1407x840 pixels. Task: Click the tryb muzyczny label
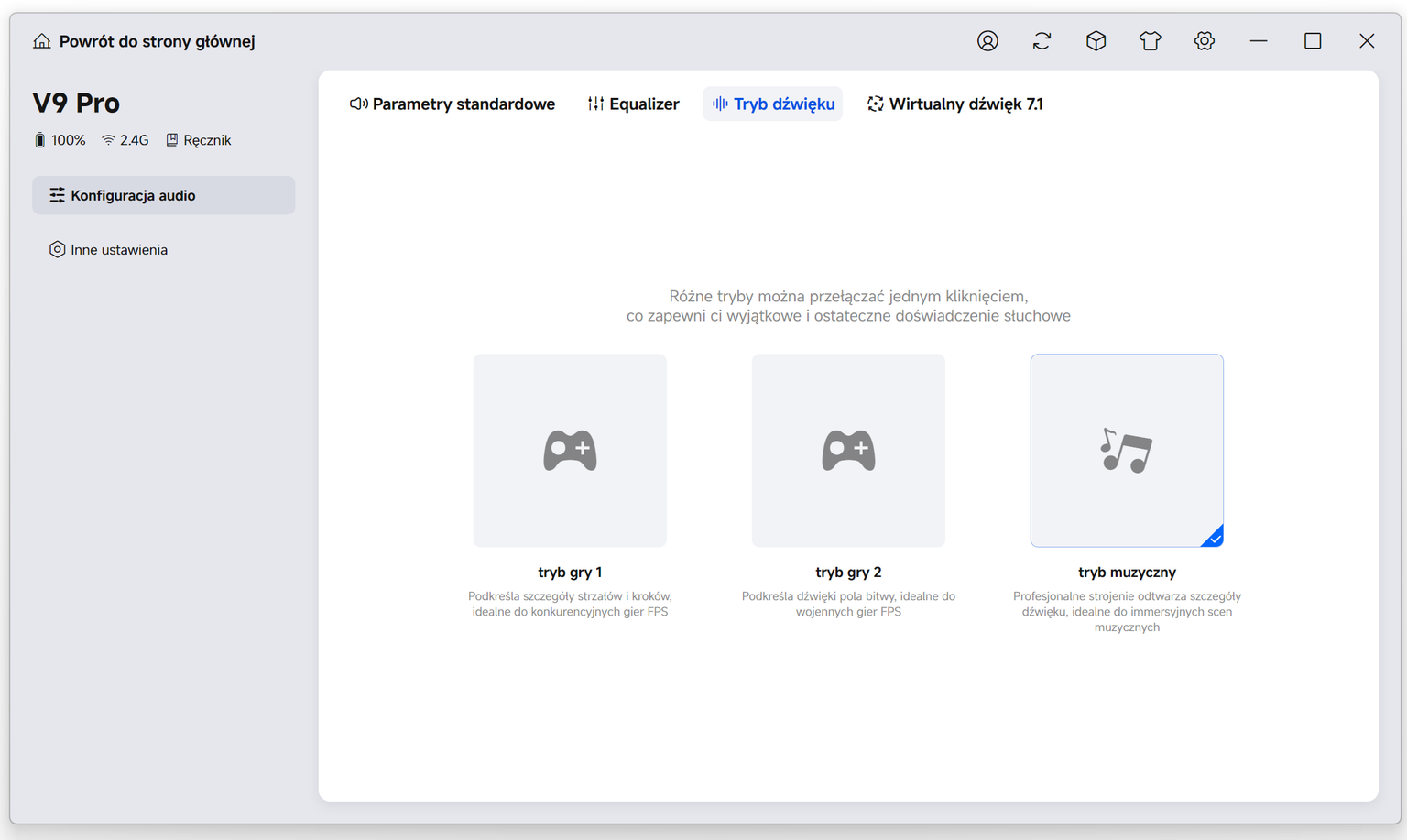(x=1127, y=572)
